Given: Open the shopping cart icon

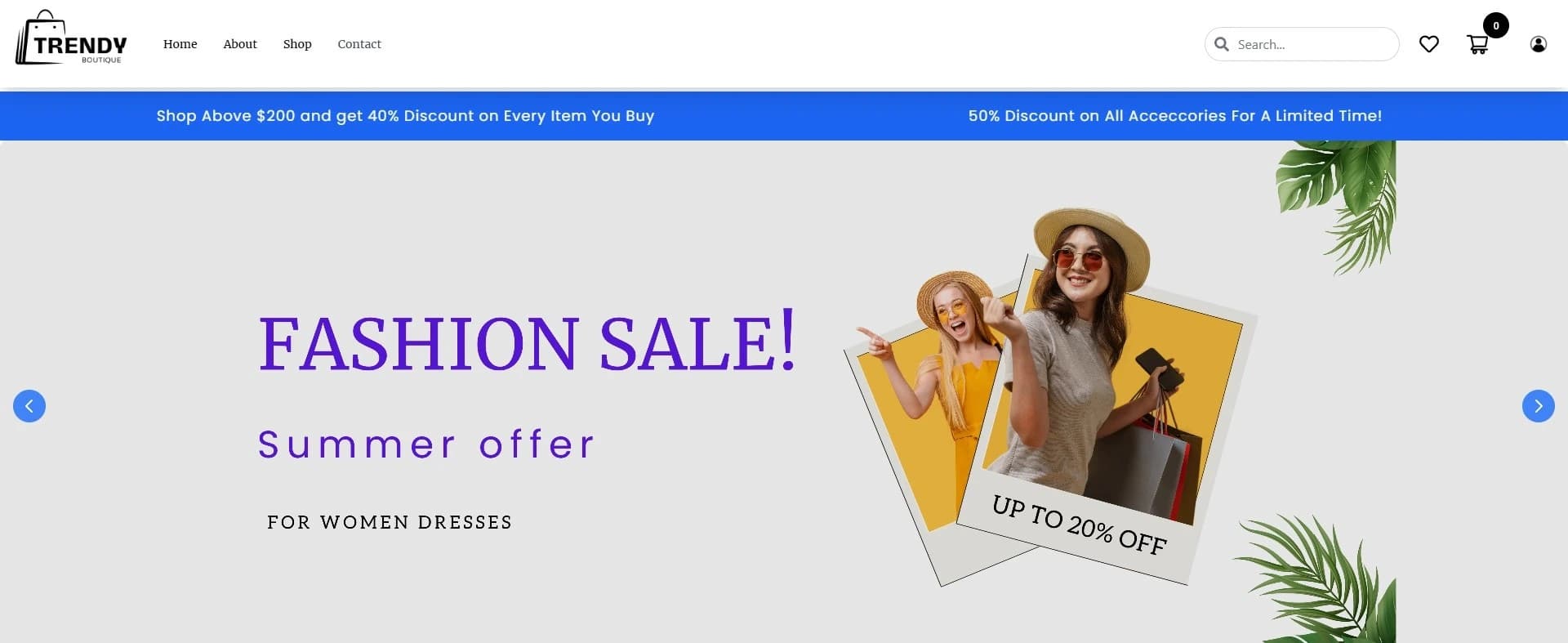Looking at the screenshot, I should pos(1477,44).
